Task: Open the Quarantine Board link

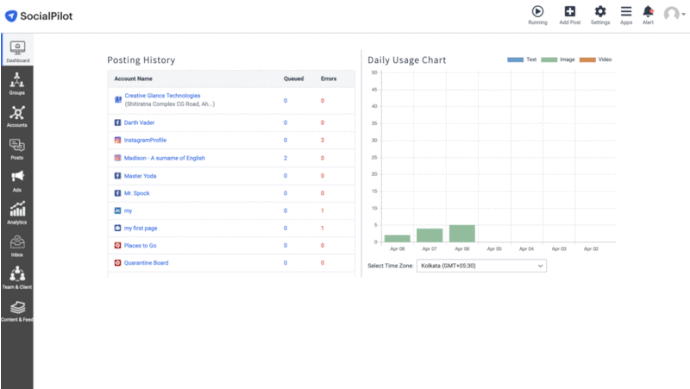Action: (146, 263)
